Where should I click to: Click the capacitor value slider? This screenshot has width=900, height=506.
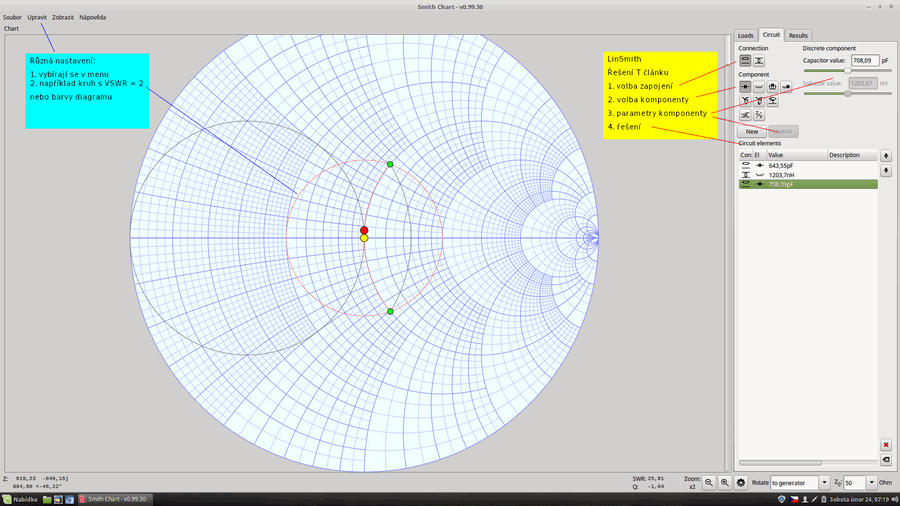(846, 72)
